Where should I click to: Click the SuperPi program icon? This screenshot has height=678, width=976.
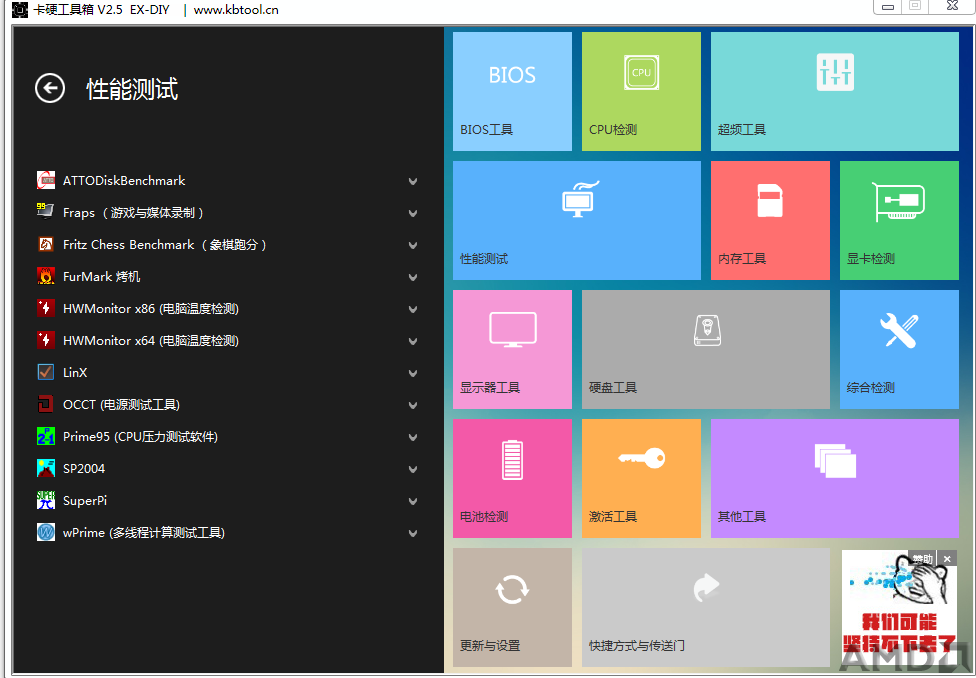(x=45, y=501)
